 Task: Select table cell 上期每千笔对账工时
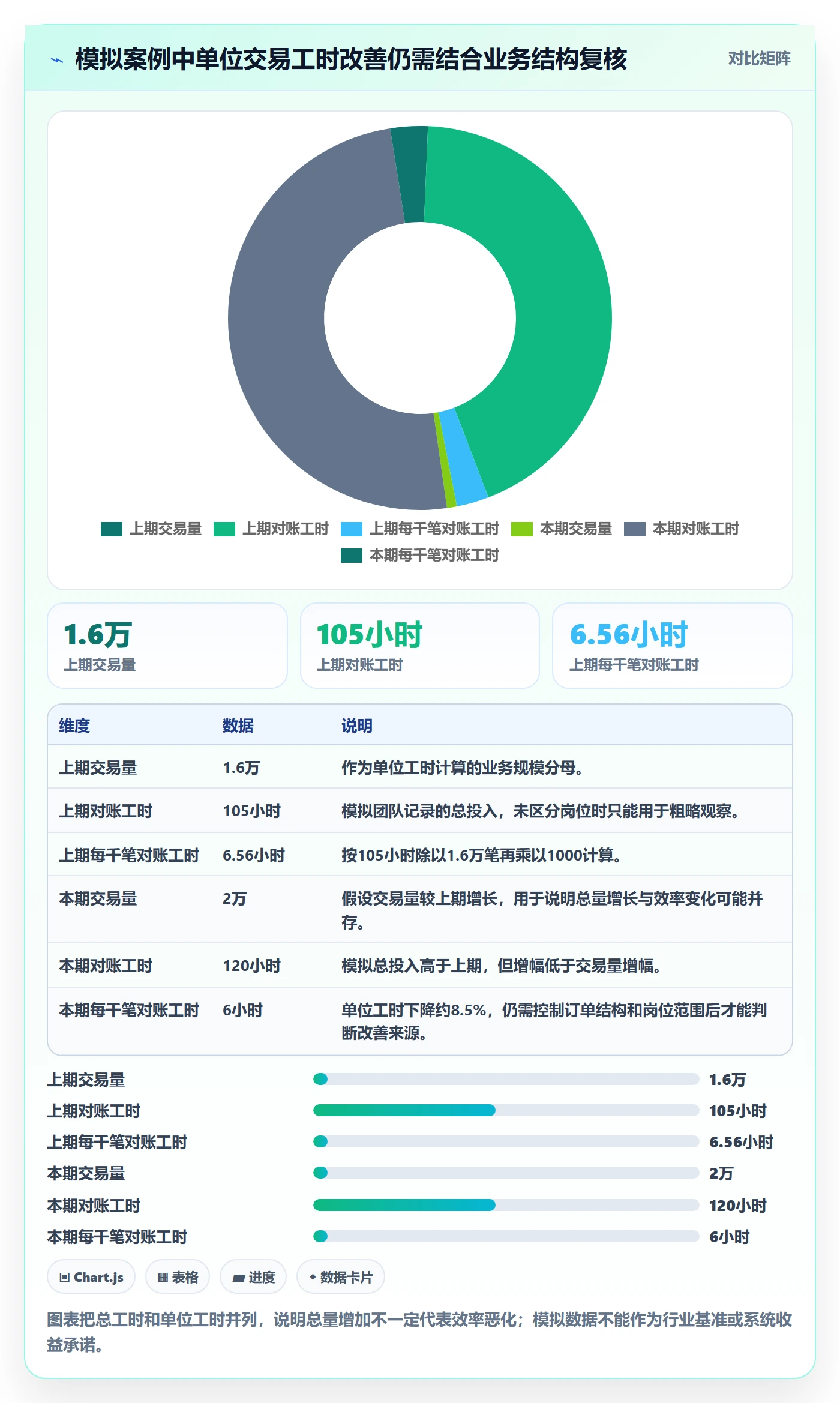(129, 855)
